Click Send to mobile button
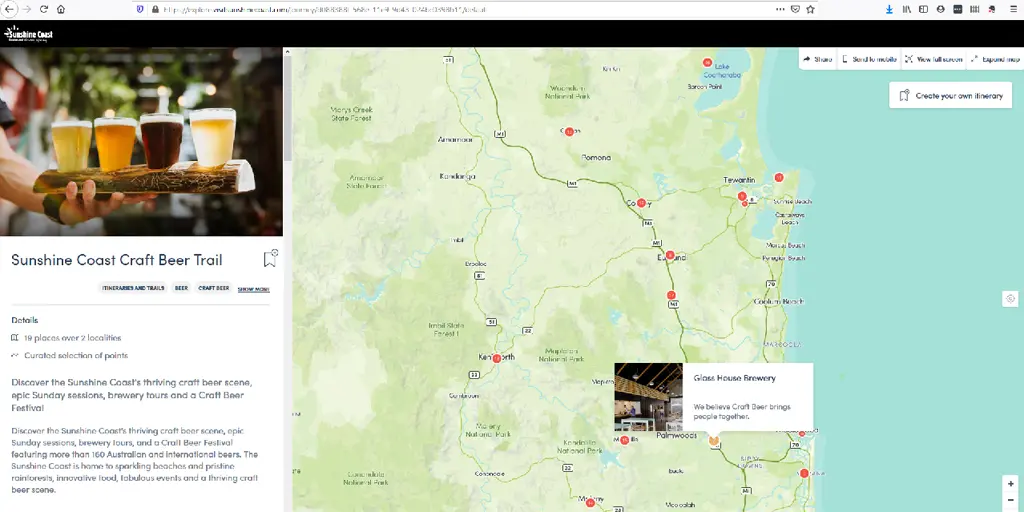Viewport: 1024px width, 512px height. (x=869, y=59)
